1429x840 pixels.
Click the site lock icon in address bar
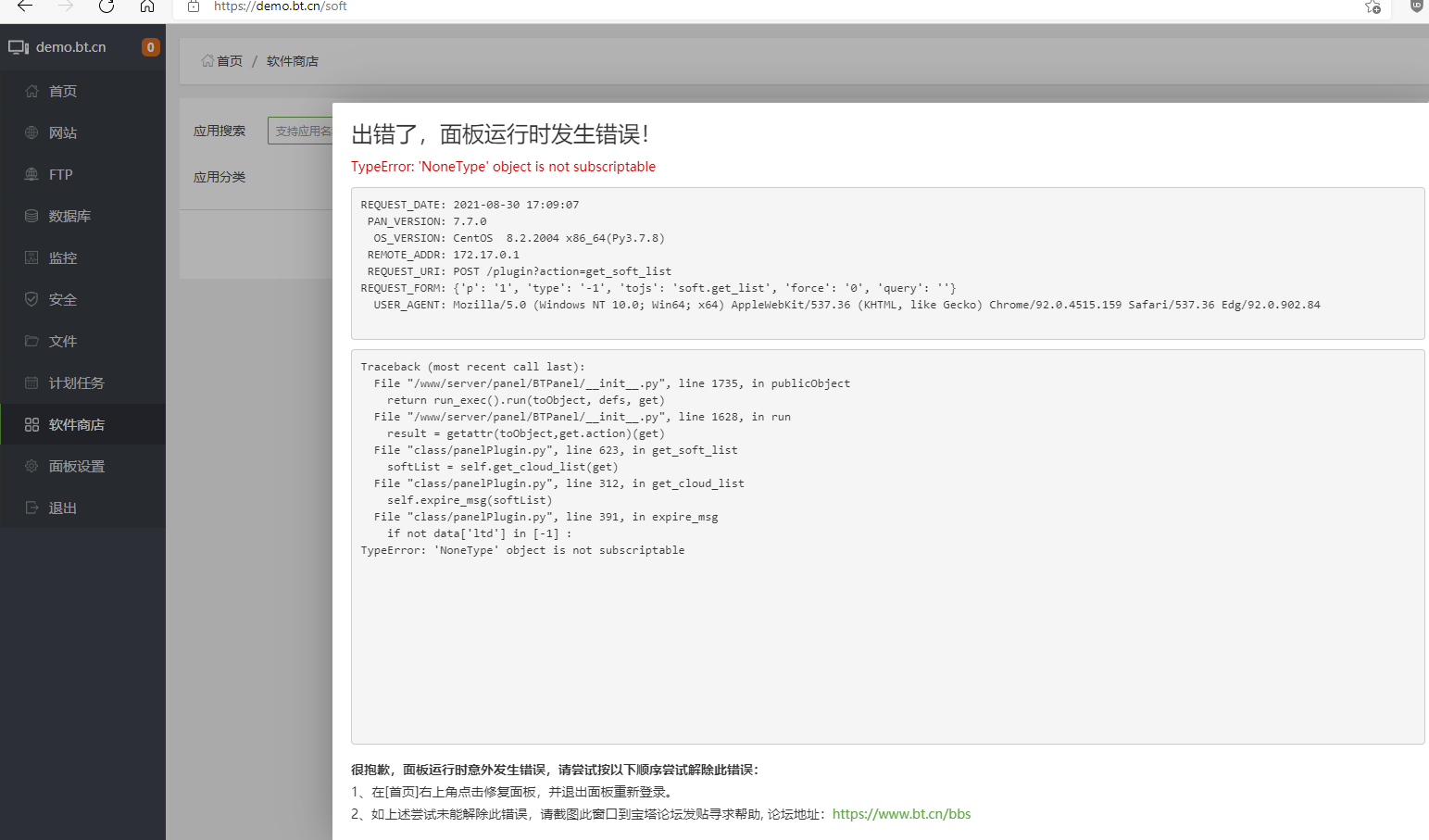click(194, 6)
